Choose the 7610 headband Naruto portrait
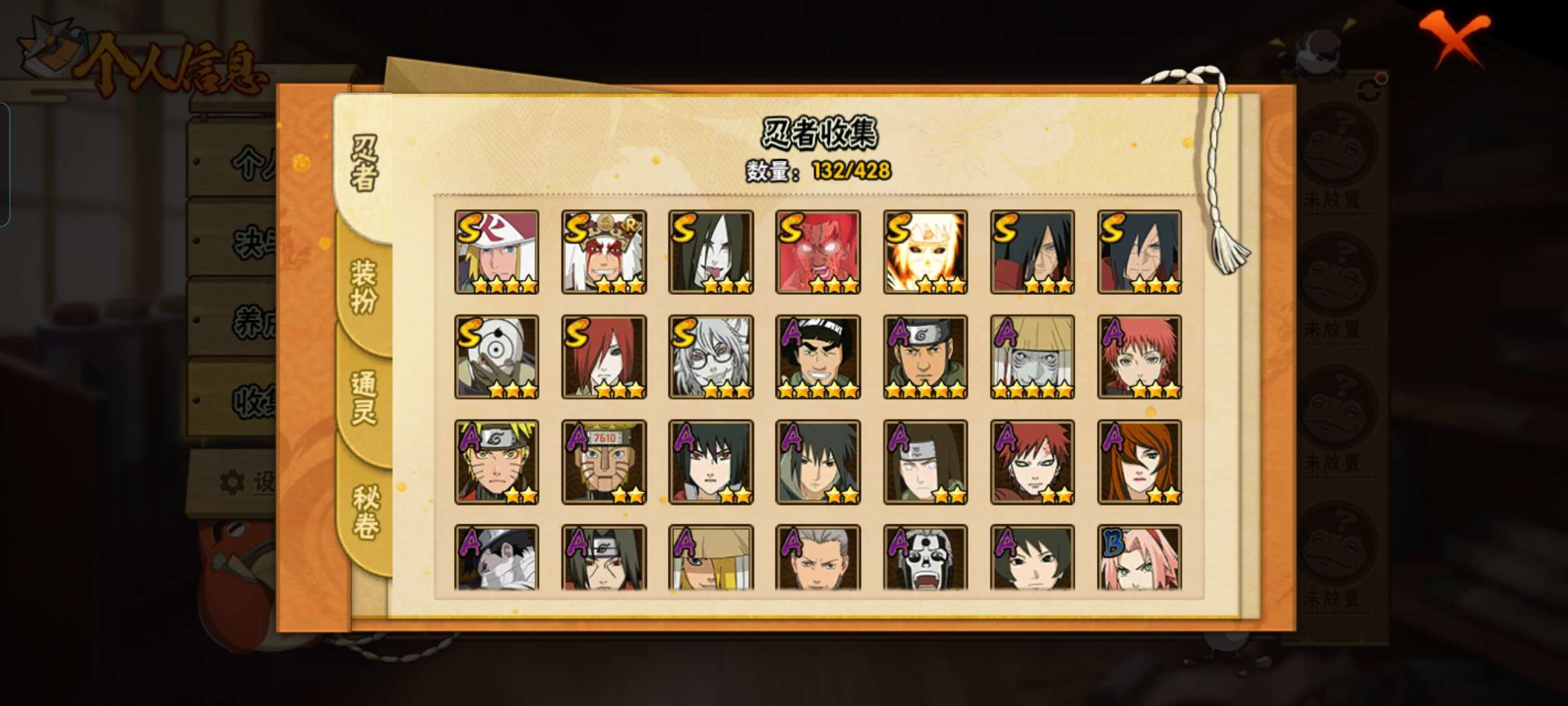 [604, 462]
